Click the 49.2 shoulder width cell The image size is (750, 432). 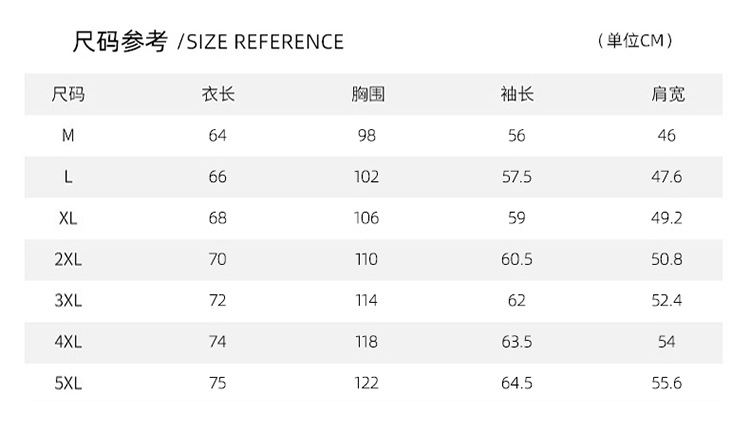[667, 218]
